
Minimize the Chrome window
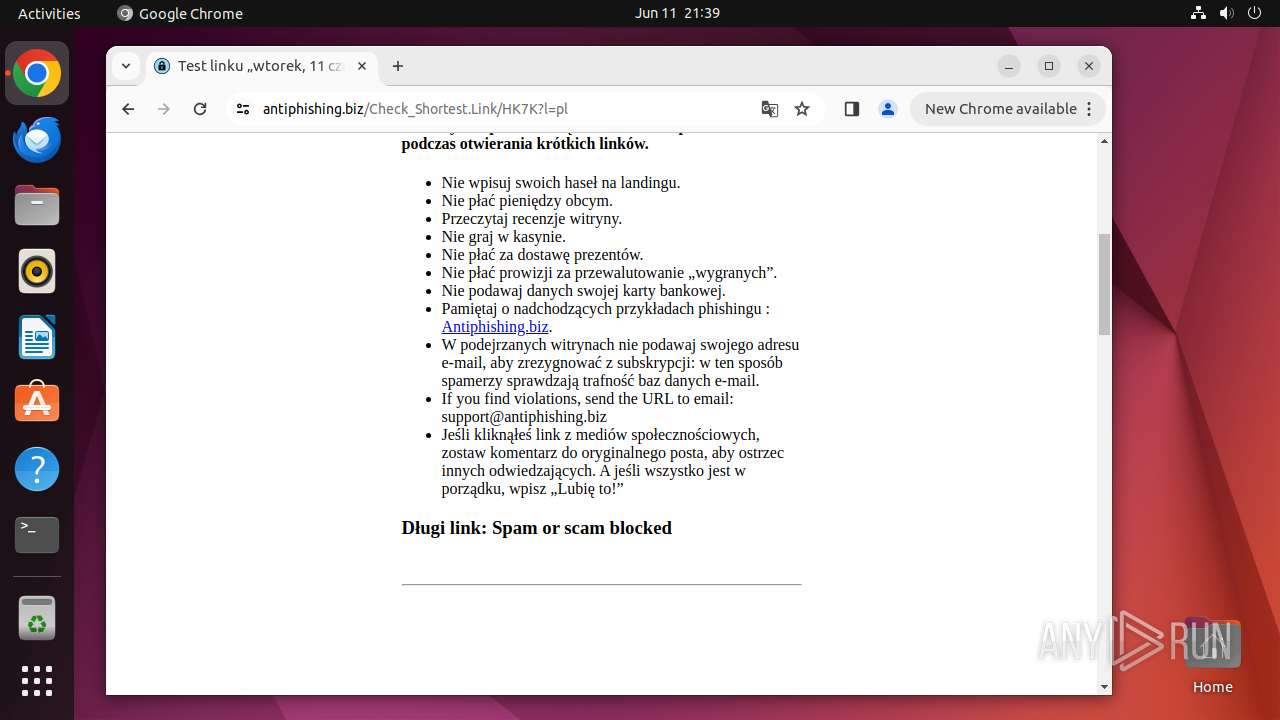1009,66
